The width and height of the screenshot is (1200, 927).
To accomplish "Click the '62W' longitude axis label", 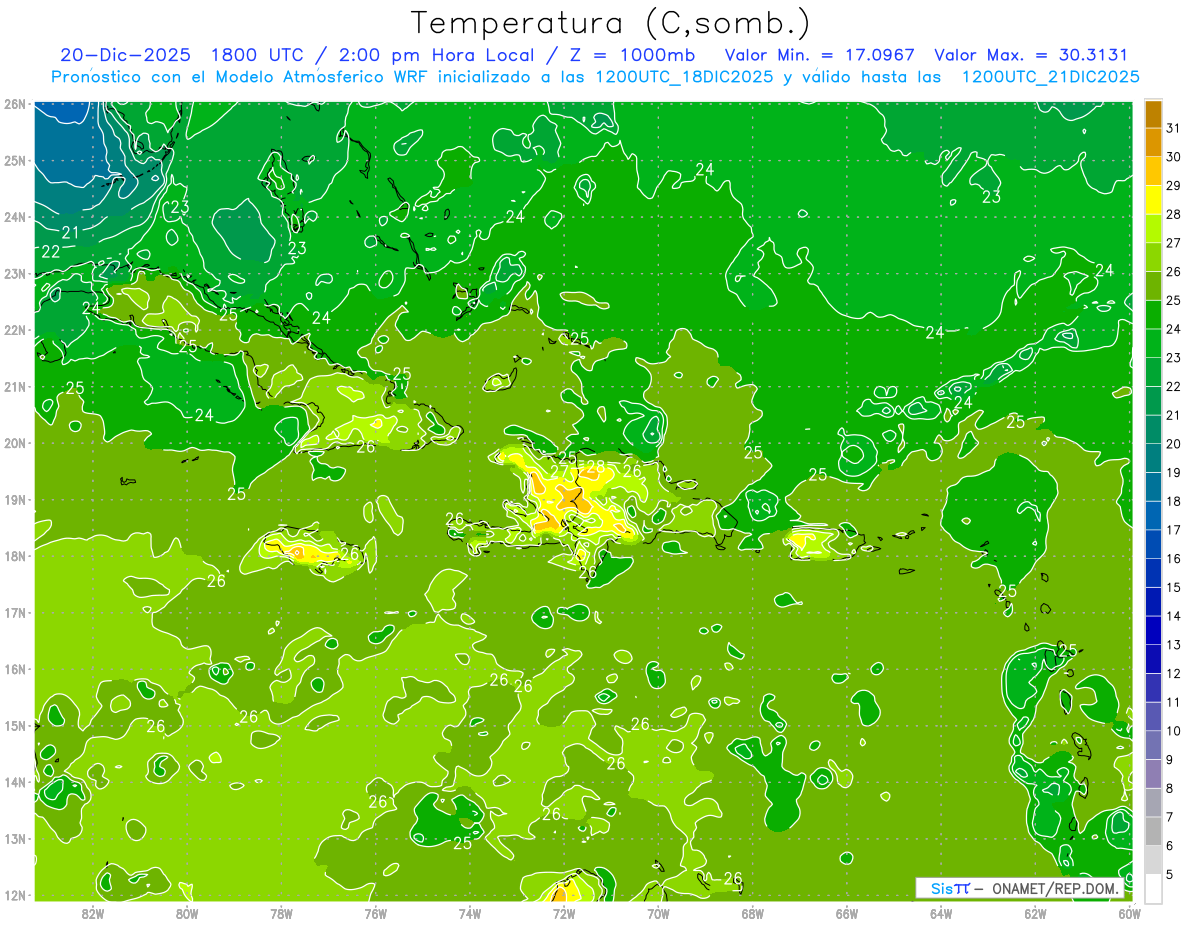I will (1035, 913).
